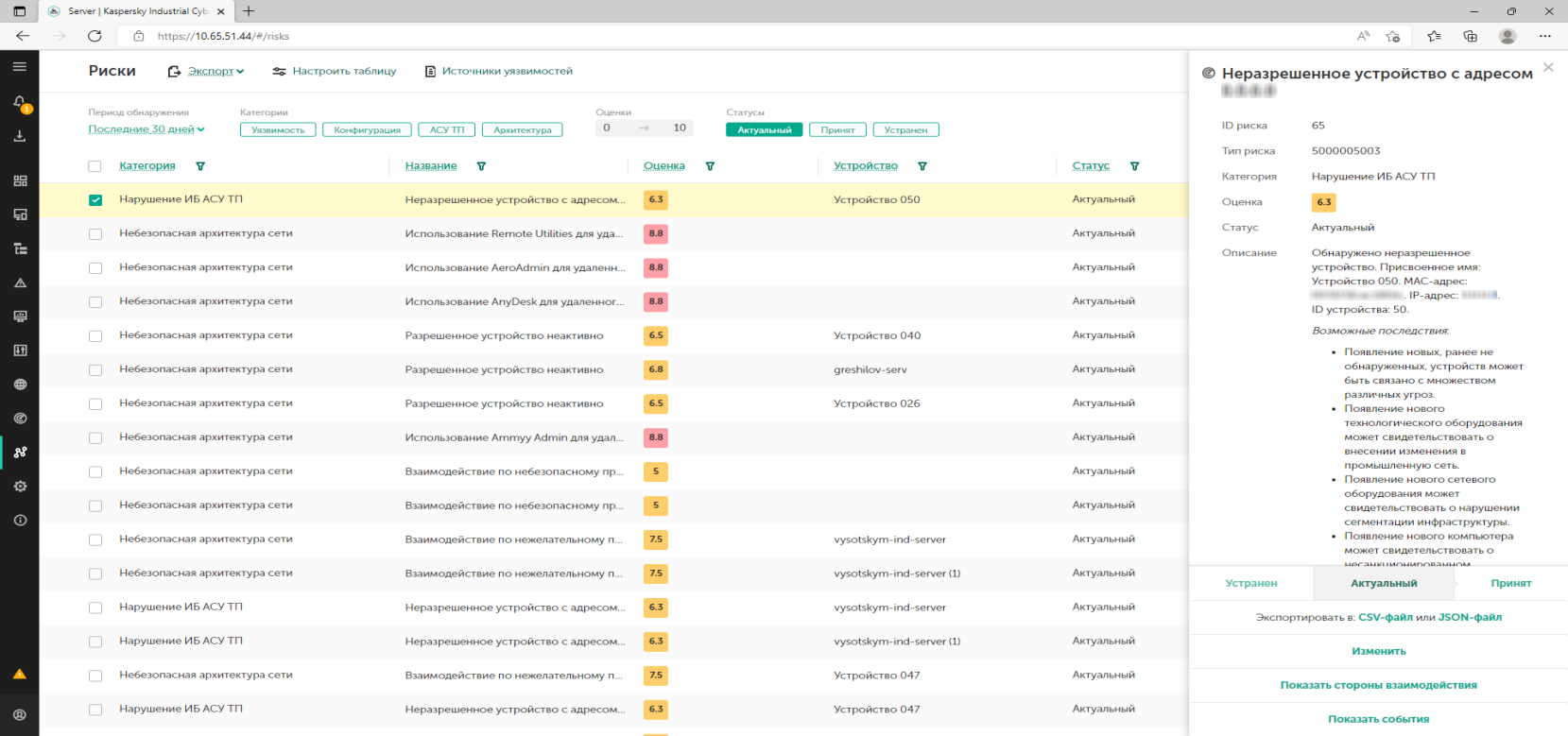
Task: Click Настроить таблицу to configure columns
Action: [335, 72]
